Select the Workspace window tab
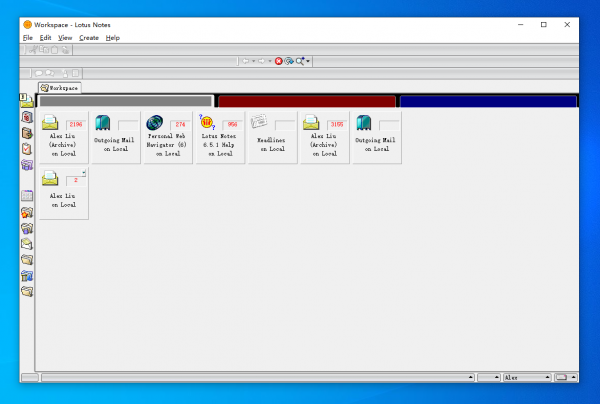Screen dimensions: 600x404 pyautogui.click(x=60, y=88)
